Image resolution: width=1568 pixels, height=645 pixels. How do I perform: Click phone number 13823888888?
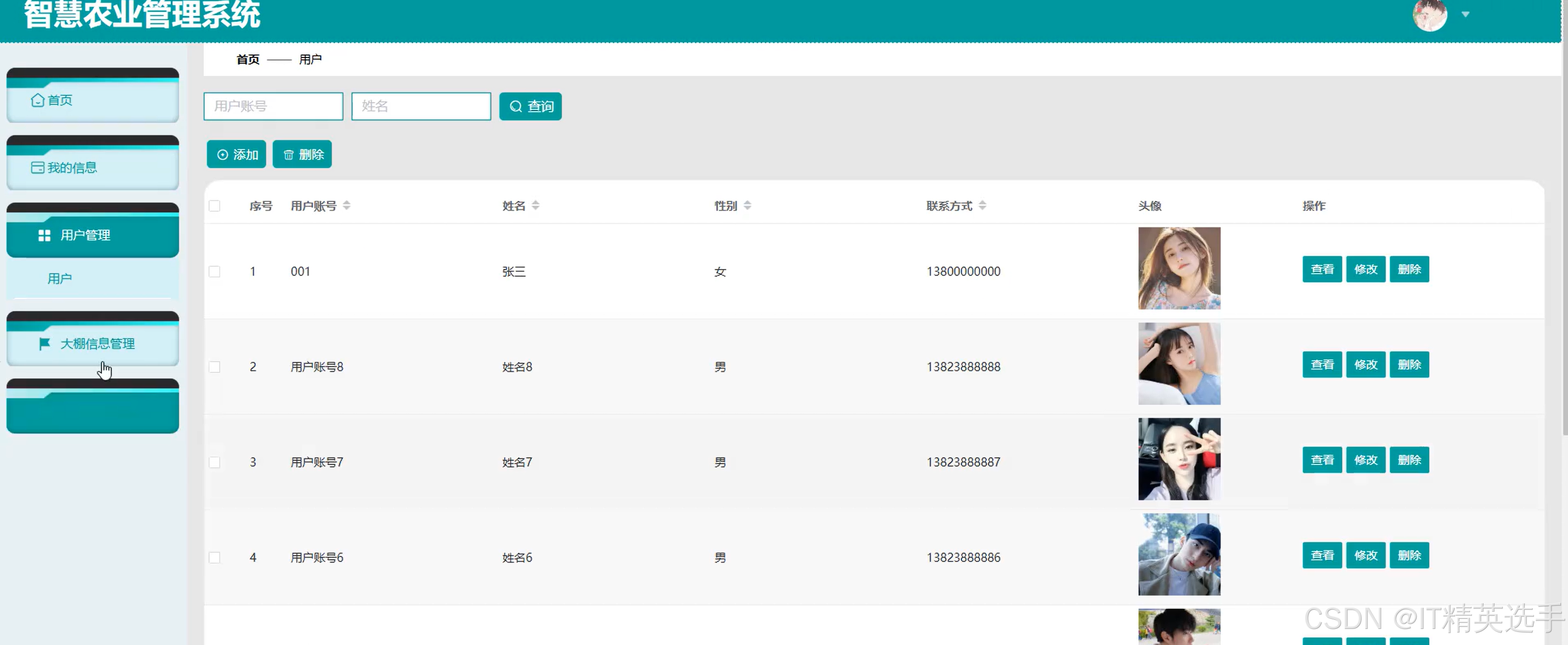click(x=964, y=367)
